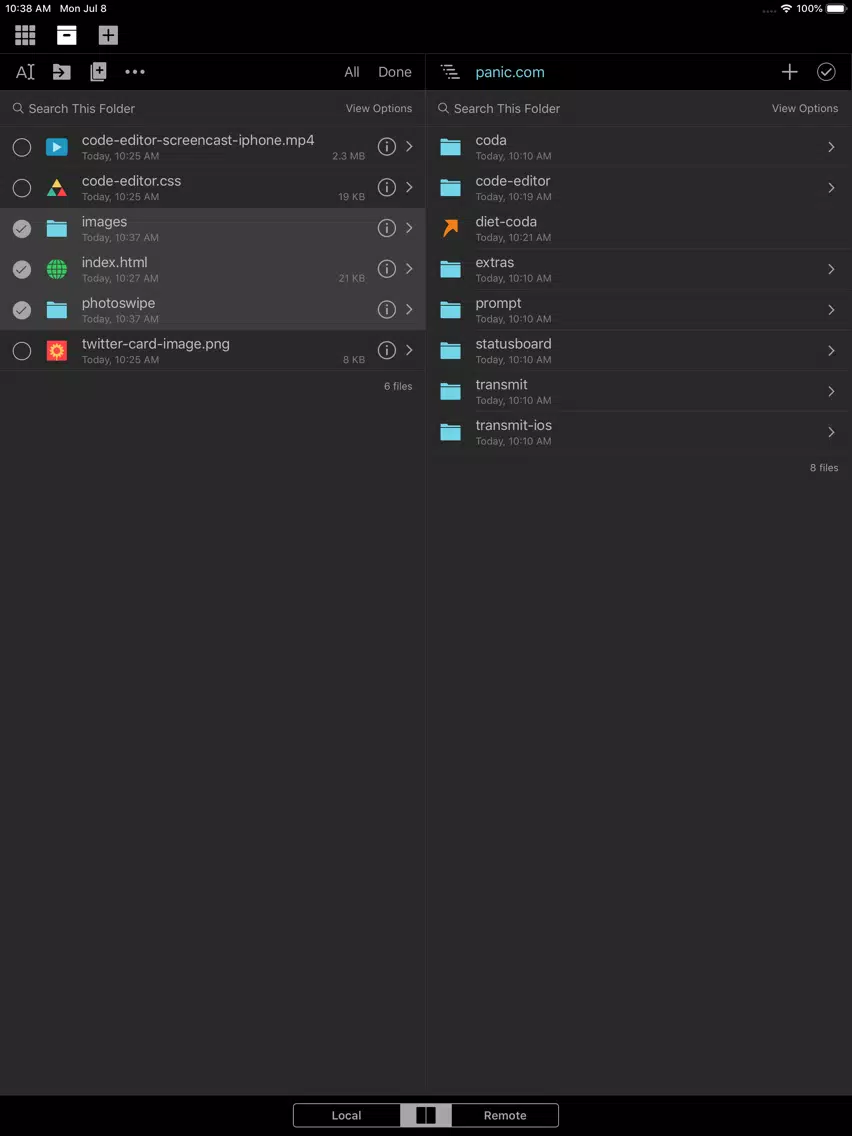
Task: Show info for index.html
Action: point(387,269)
